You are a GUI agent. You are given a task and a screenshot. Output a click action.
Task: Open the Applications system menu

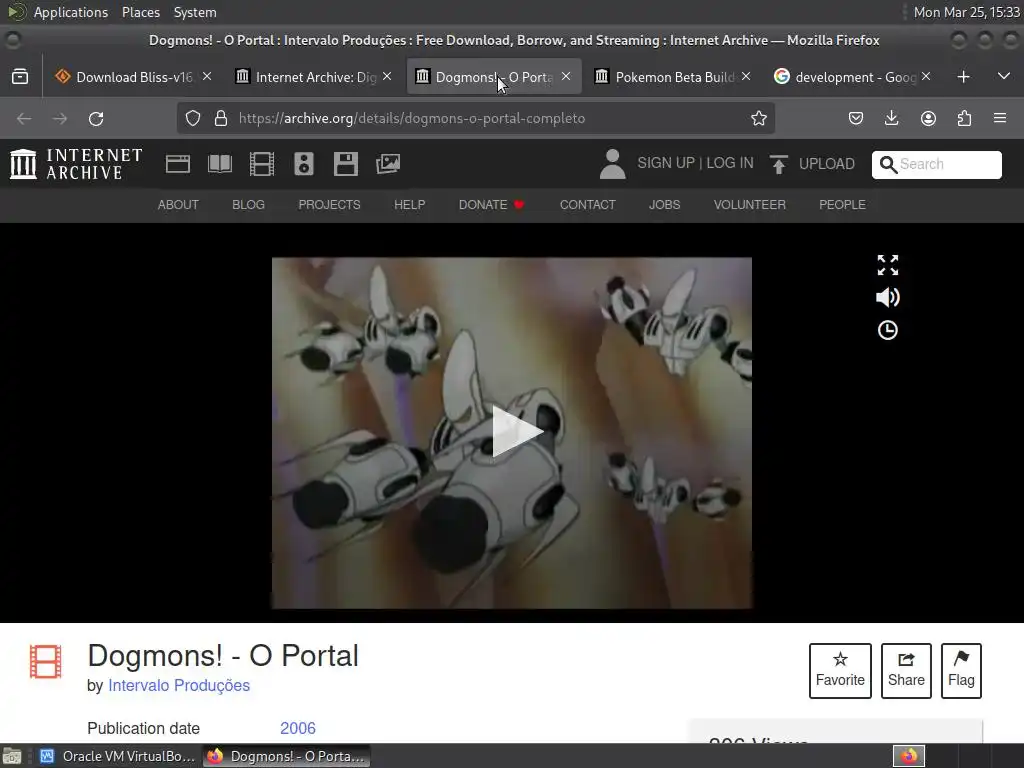click(71, 12)
